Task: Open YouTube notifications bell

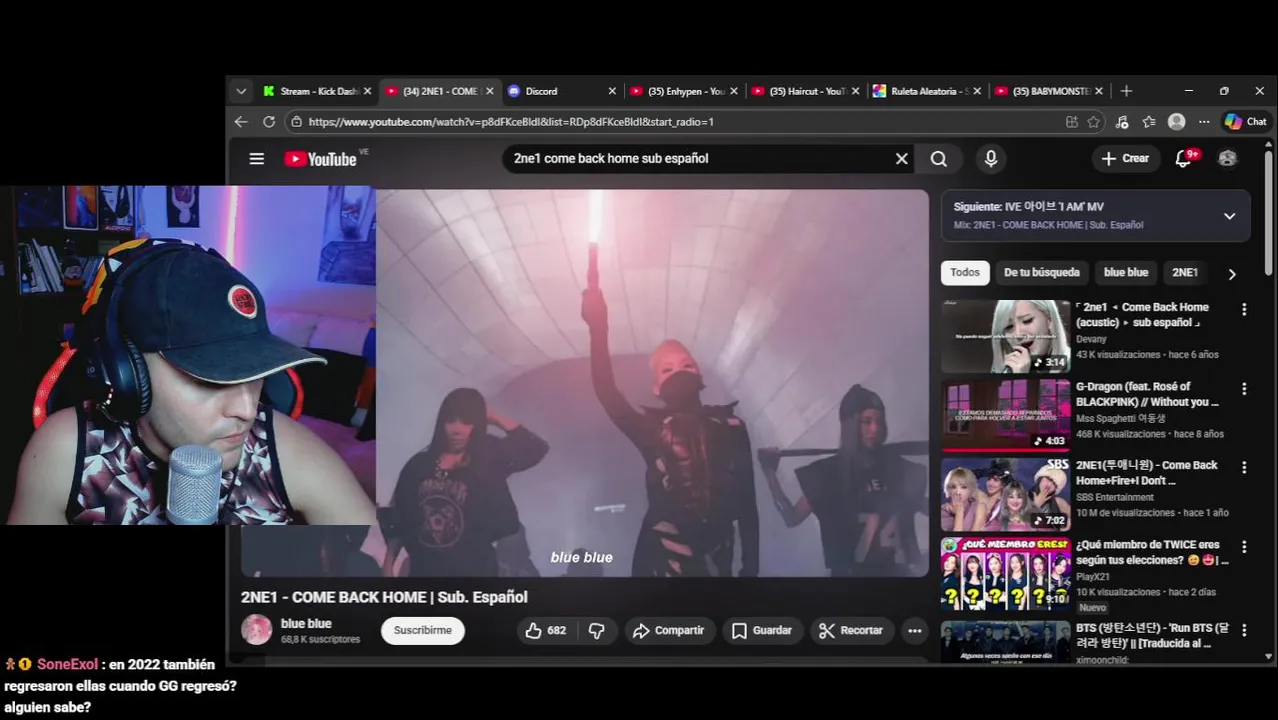Action: pyautogui.click(x=1184, y=158)
